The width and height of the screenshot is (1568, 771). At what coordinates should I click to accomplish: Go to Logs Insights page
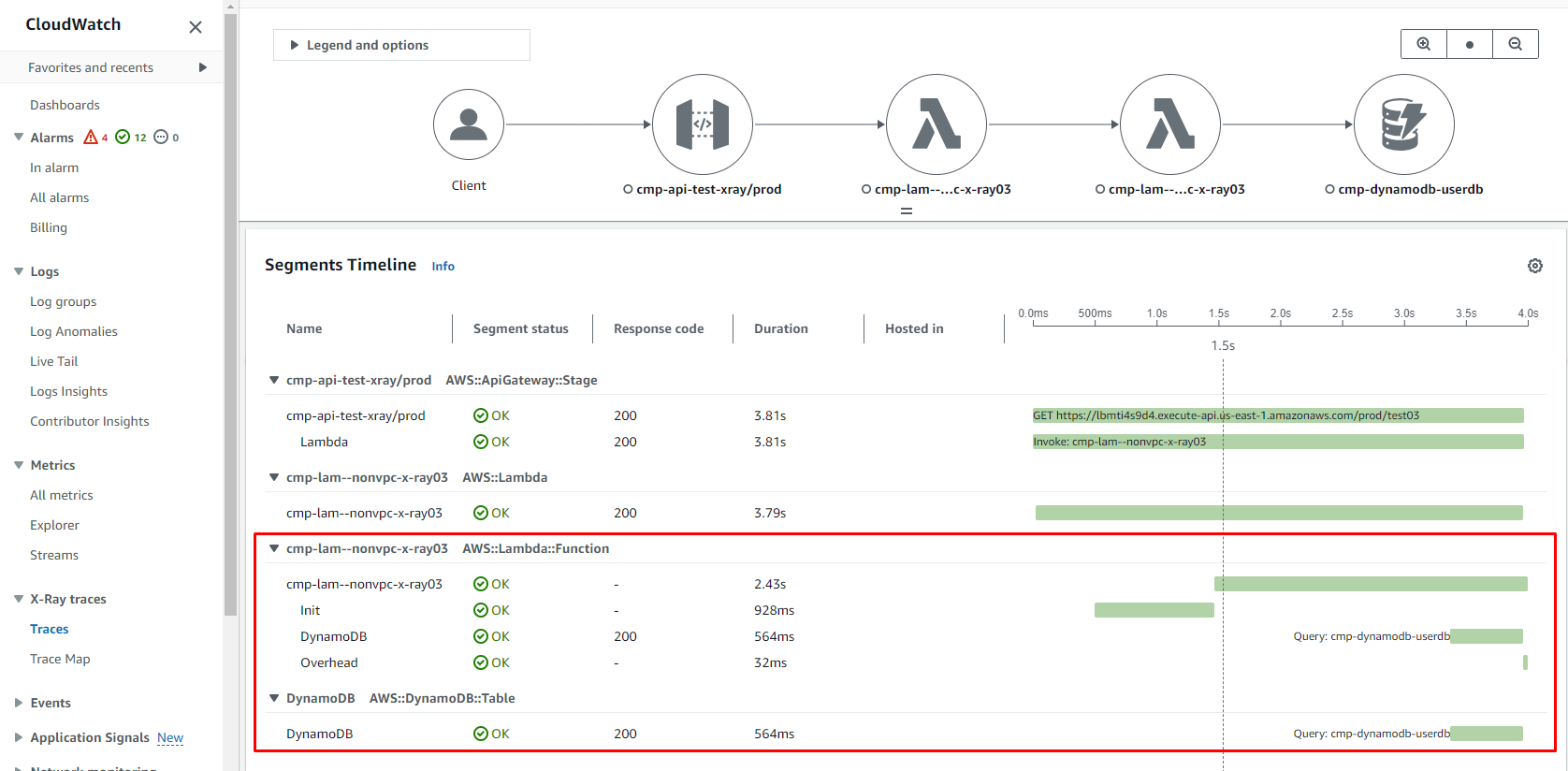pyautogui.click(x=68, y=391)
